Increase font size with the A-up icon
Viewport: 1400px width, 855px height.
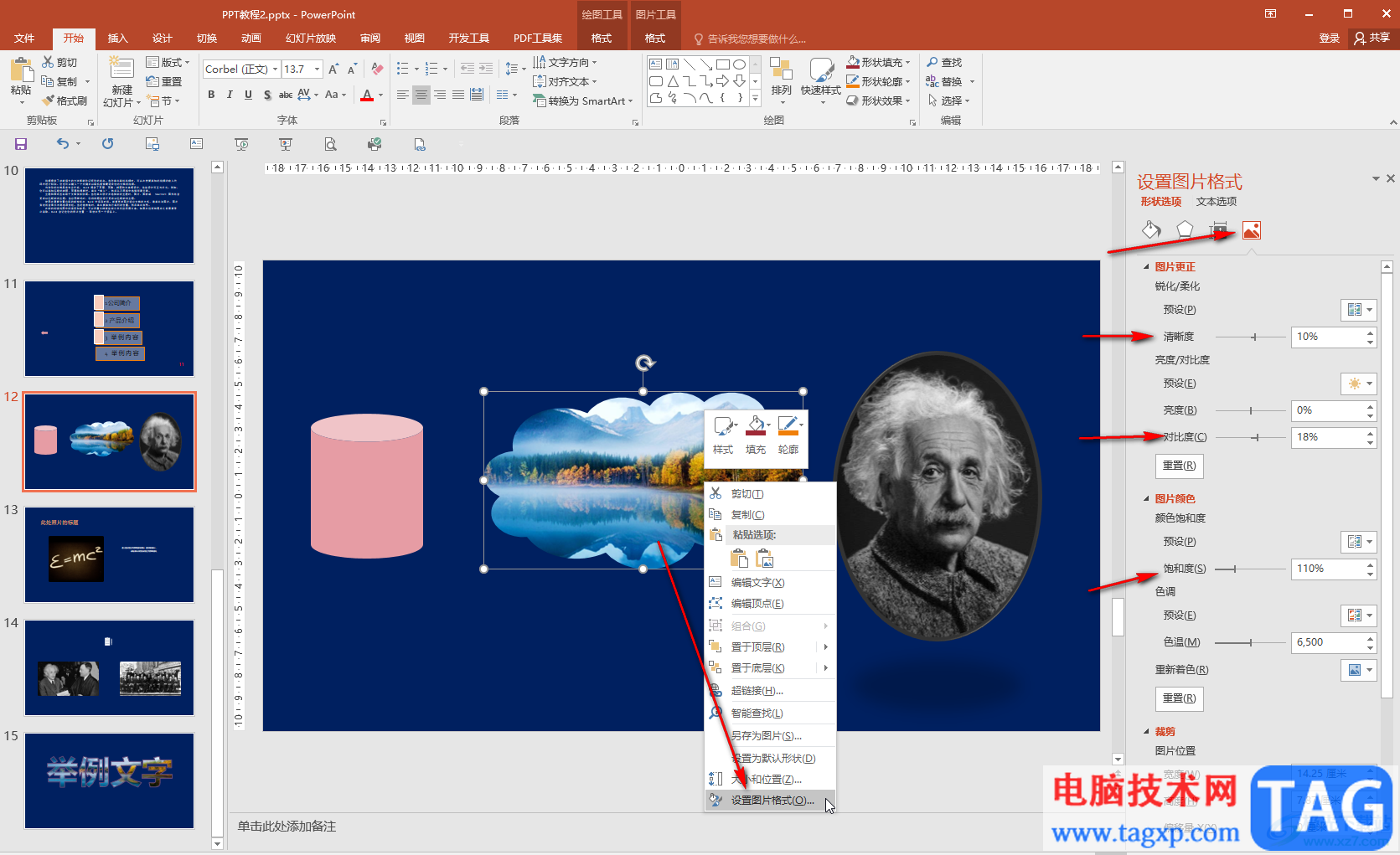[333, 69]
